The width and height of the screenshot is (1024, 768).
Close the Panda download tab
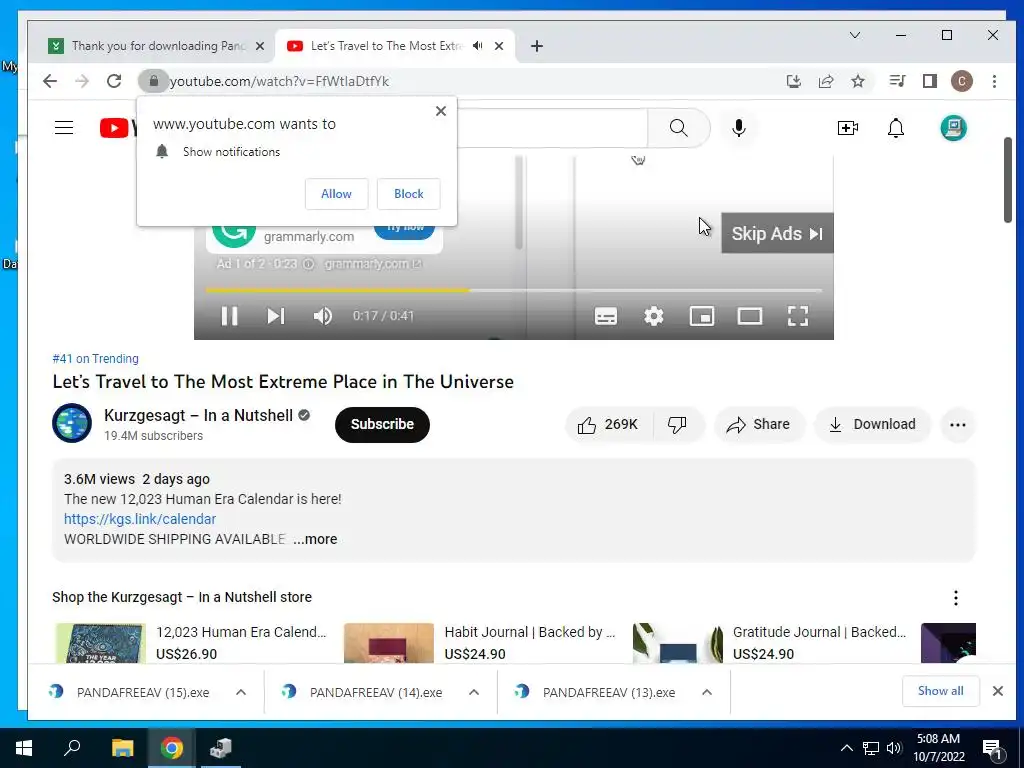(260, 46)
